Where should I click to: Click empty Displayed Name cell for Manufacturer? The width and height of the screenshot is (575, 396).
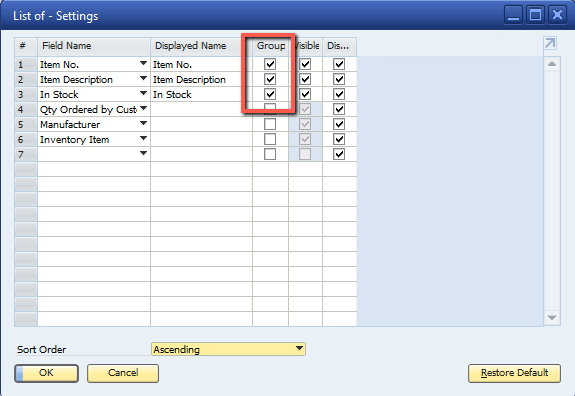pos(201,125)
